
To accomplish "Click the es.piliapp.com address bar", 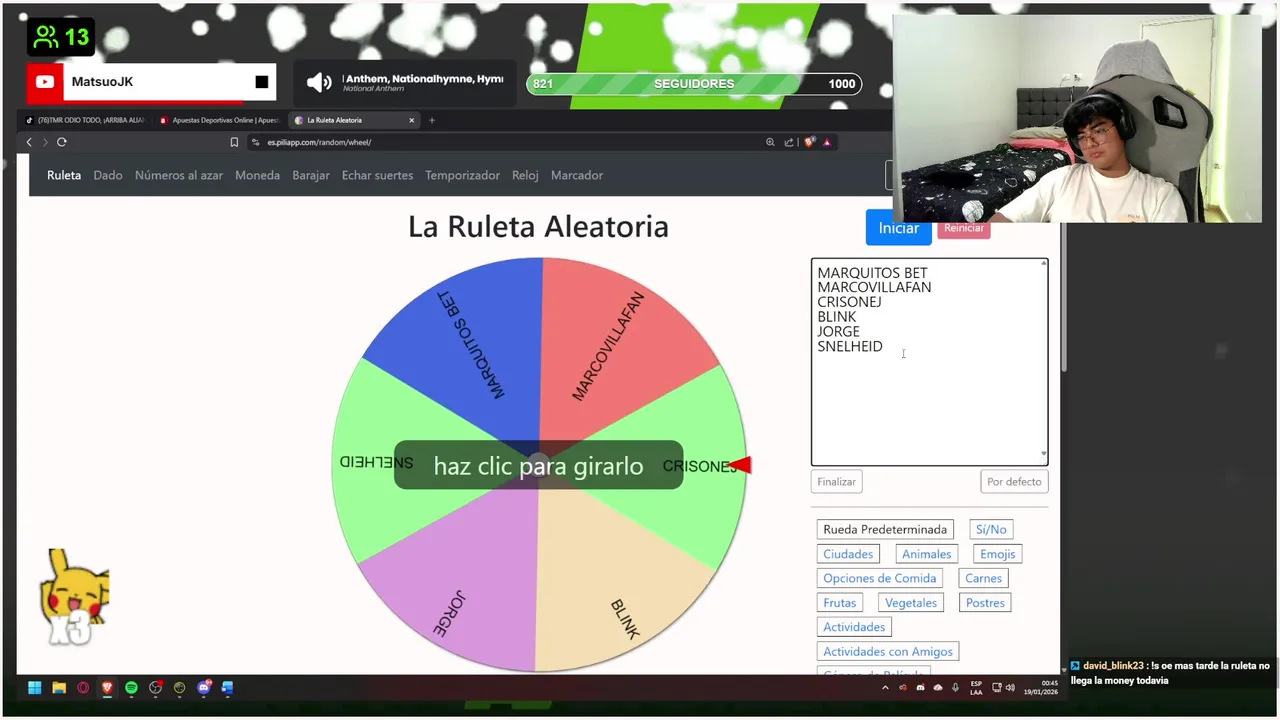I will tap(500, 142).
